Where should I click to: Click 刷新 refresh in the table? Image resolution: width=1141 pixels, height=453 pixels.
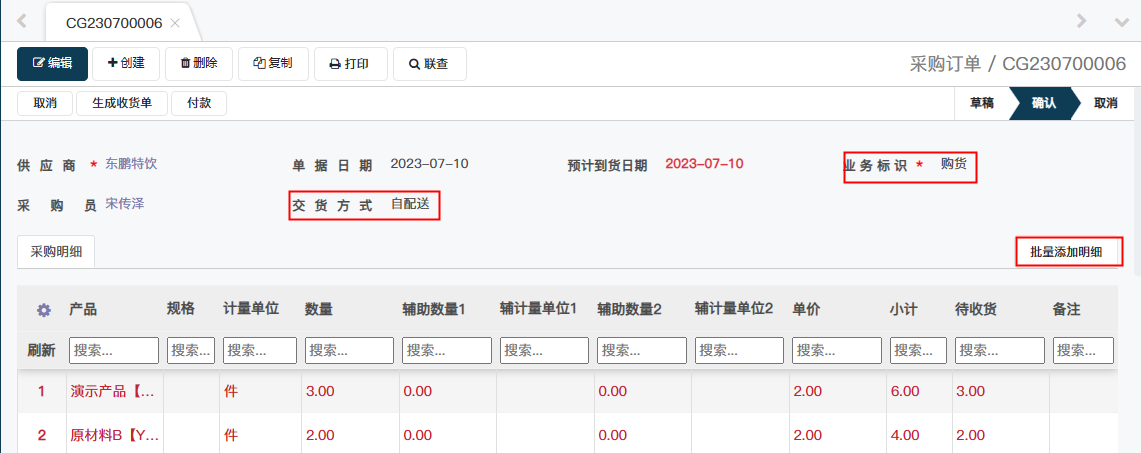pos(41,350)
